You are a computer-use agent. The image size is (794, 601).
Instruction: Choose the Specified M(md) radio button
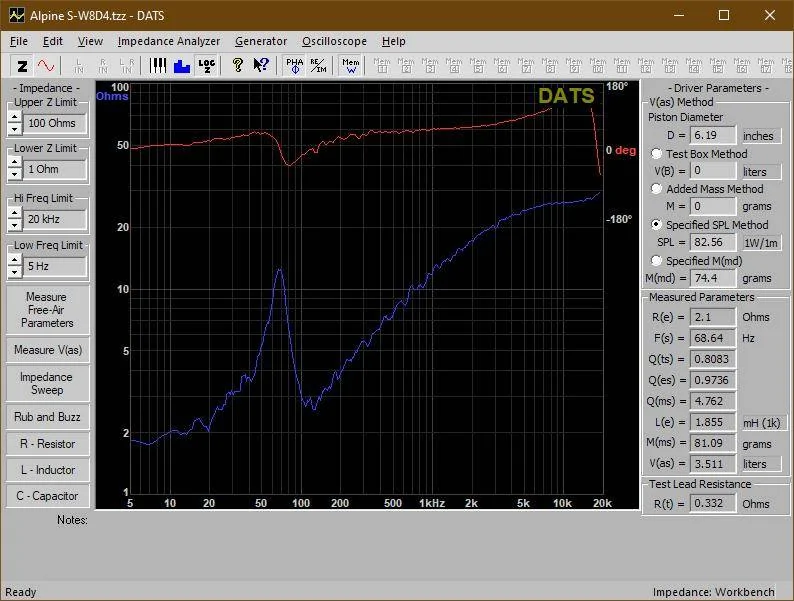(x=657, y=260)
